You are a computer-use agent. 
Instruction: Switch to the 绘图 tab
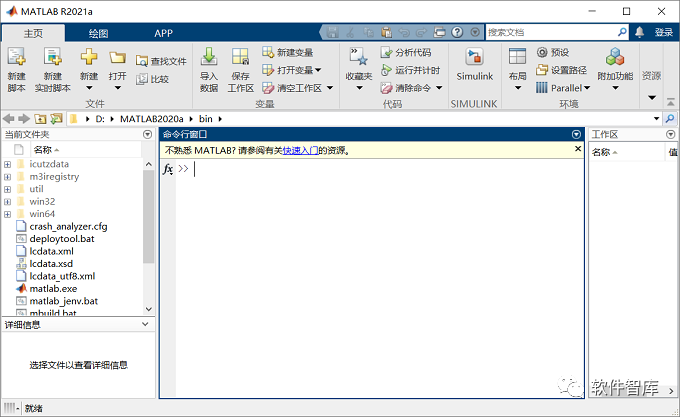(x=98, y=33)
